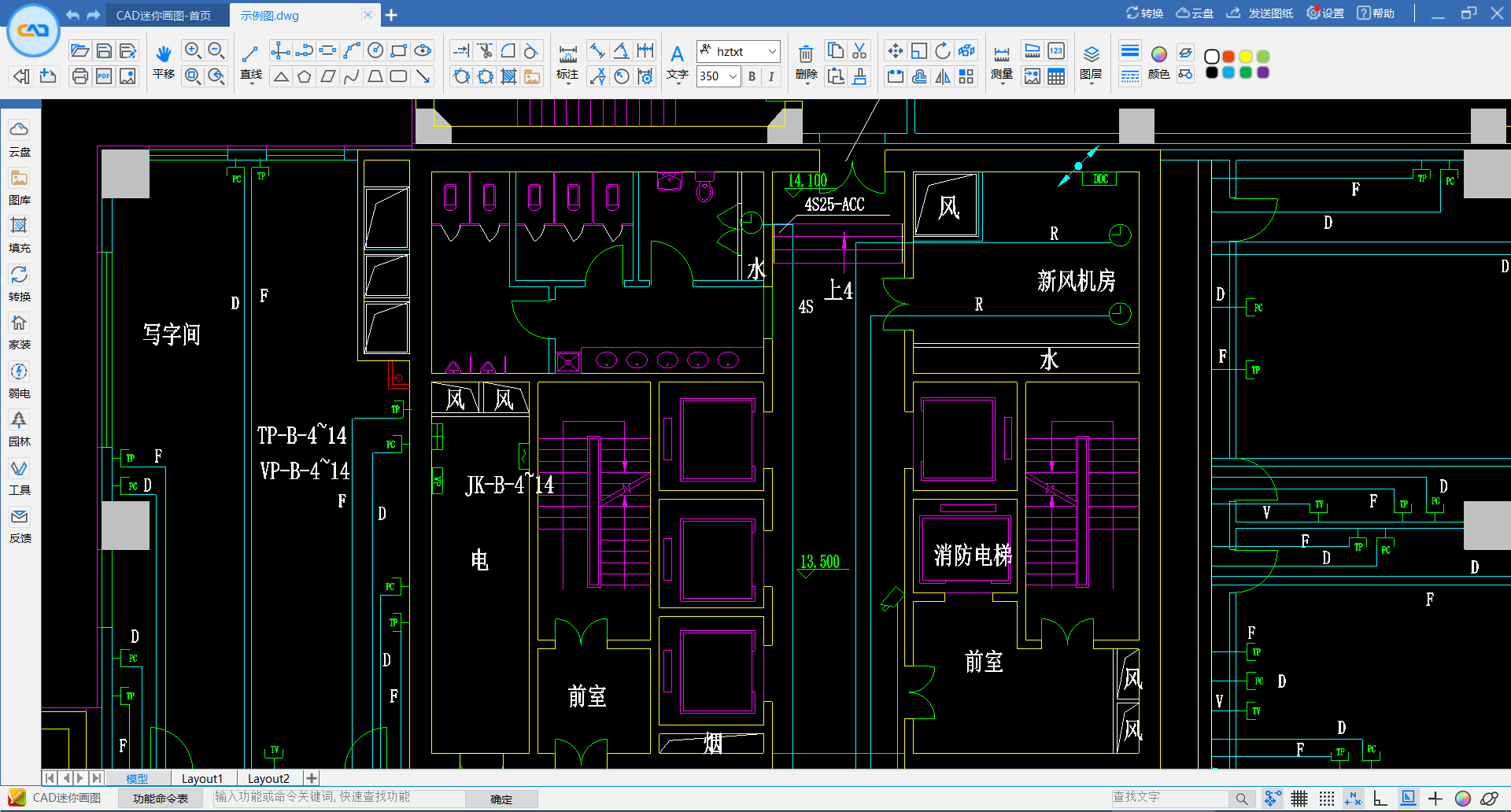The image size is (1511, 812).
Task: Pick the yellow color swatch
Action: click(1246, 57)
